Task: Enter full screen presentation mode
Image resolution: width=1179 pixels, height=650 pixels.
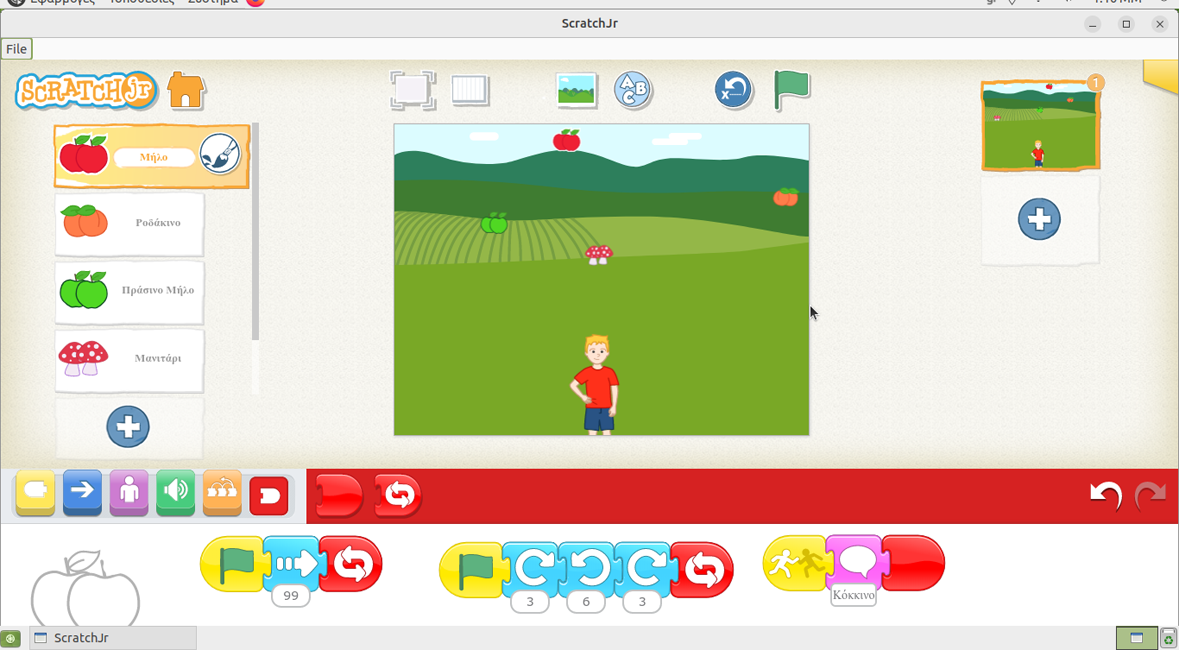Action: (412, 90)
